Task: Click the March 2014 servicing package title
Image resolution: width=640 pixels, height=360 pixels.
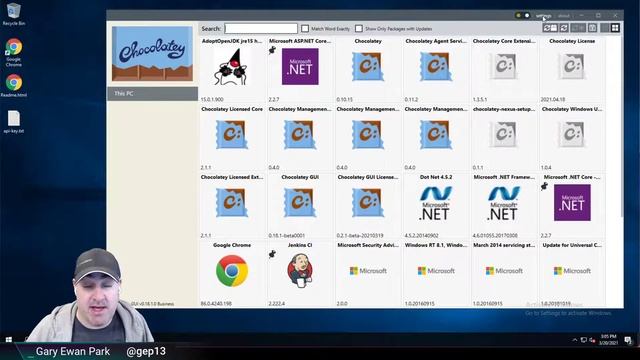Action: (504, 245)
